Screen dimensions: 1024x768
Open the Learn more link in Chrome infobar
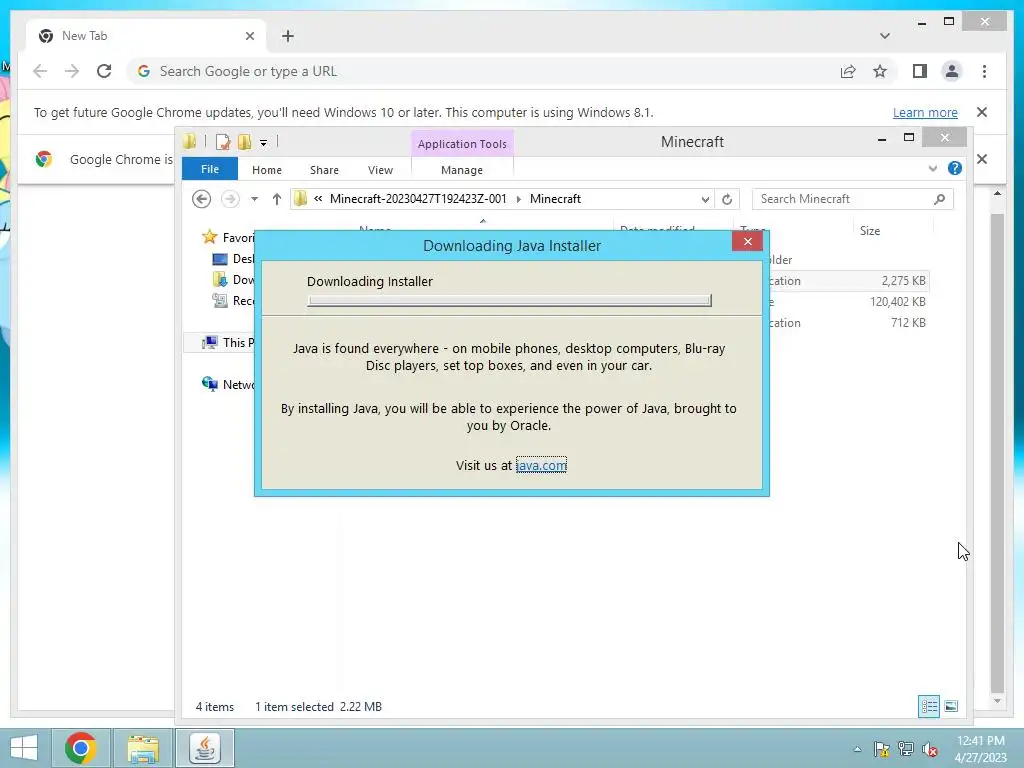pyautogui.click(x=925, y=112)
